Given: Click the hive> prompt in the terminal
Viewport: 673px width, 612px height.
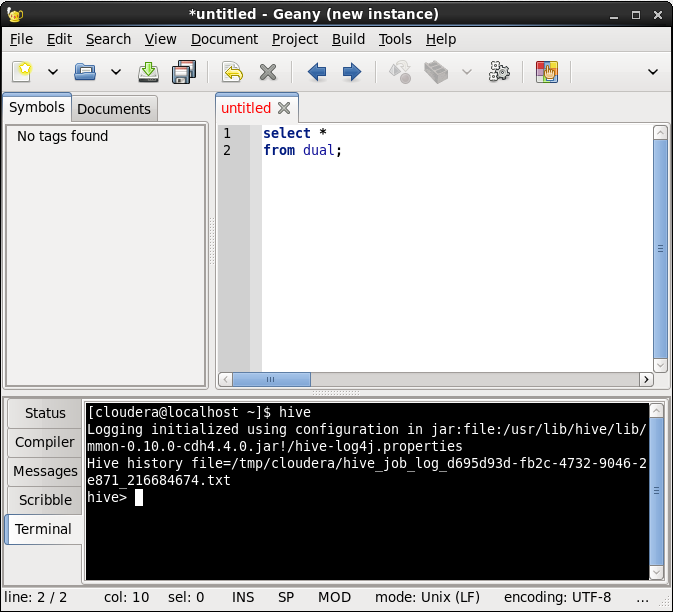Looking at the screenshot, I should coord(107,497).
